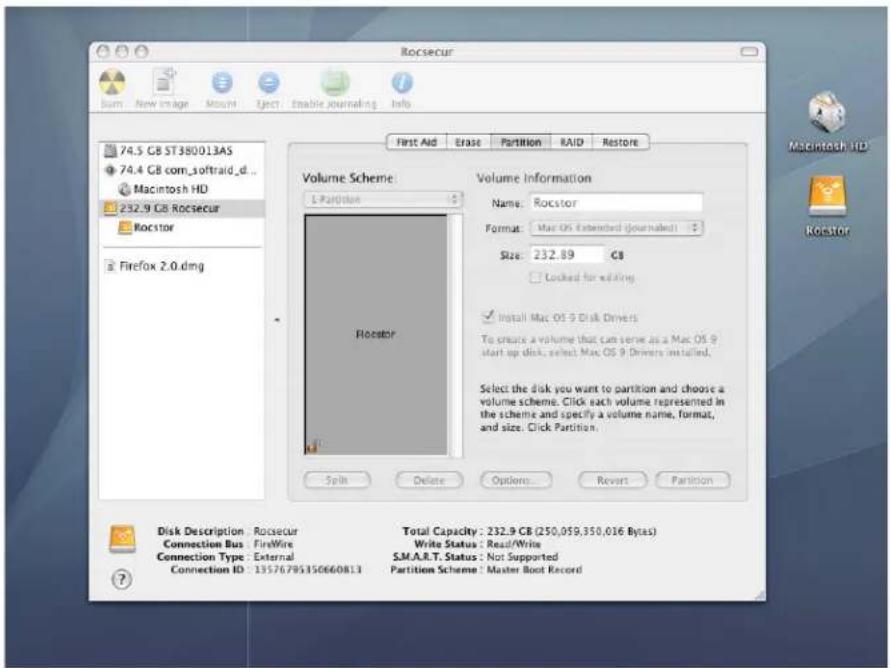Switch to the First Aid tab
This screenshot has height=668, width=890.
417,142
